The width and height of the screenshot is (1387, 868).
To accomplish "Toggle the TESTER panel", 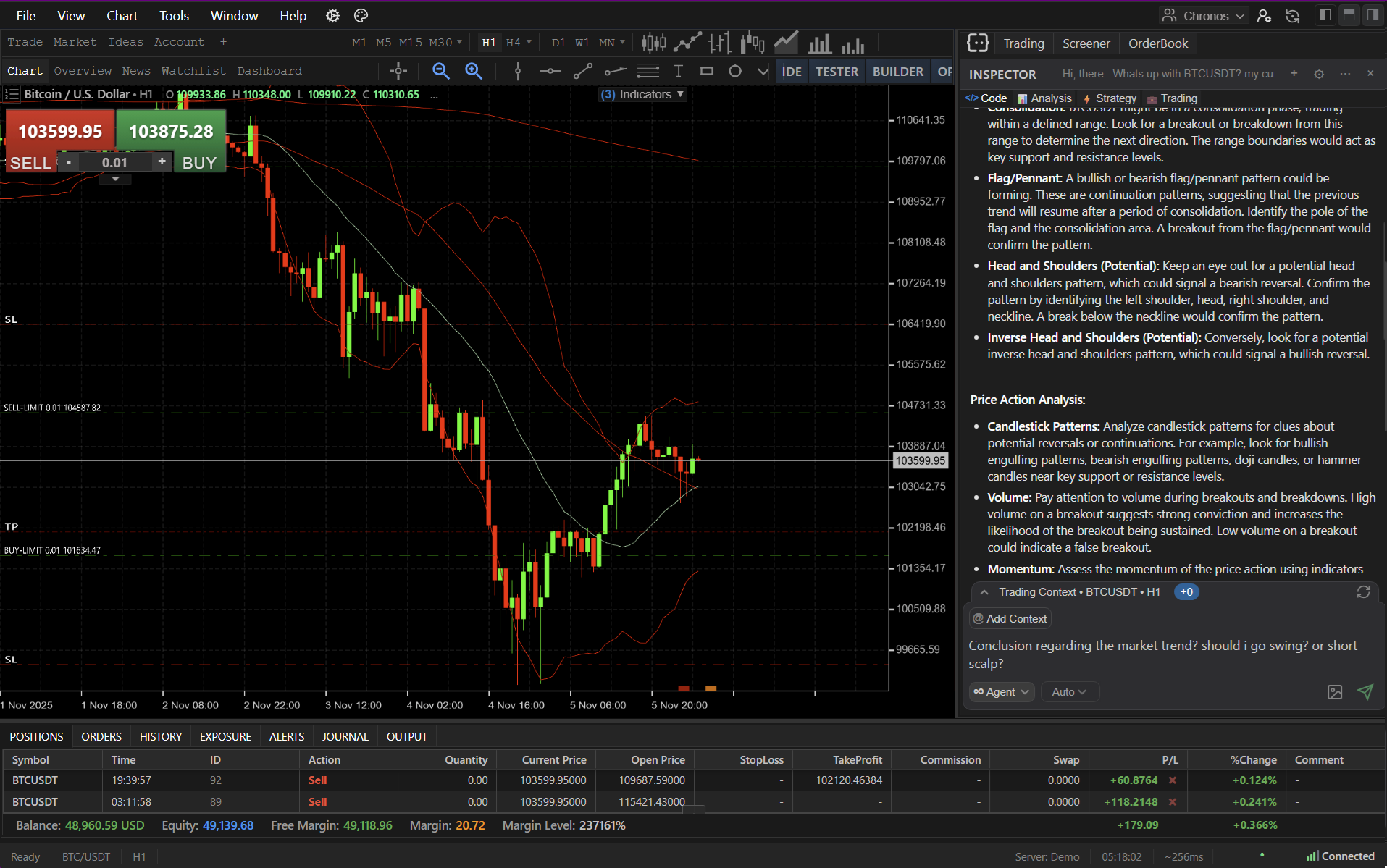I will (x=837, y=71).
